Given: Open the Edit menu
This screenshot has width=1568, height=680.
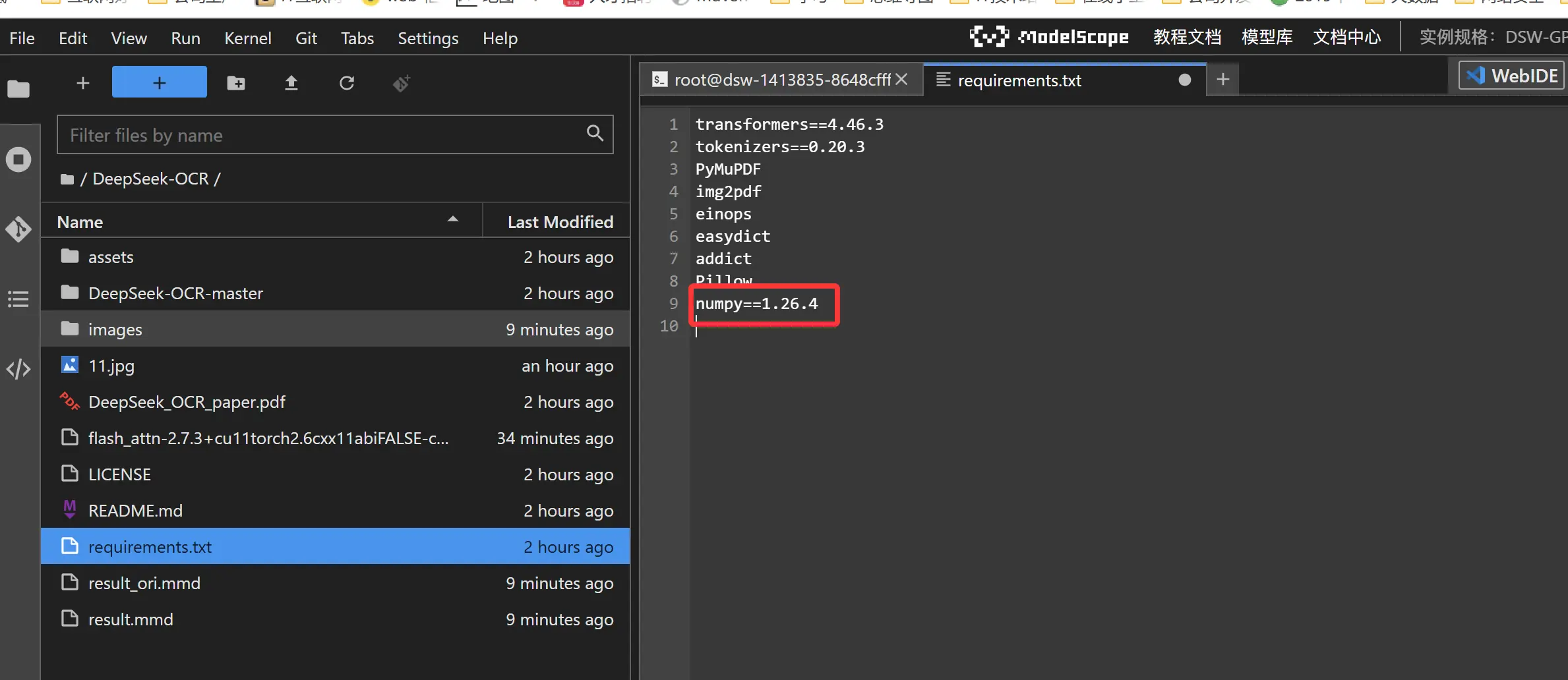Looking at the screenshot, I should [x=73, y=38].
